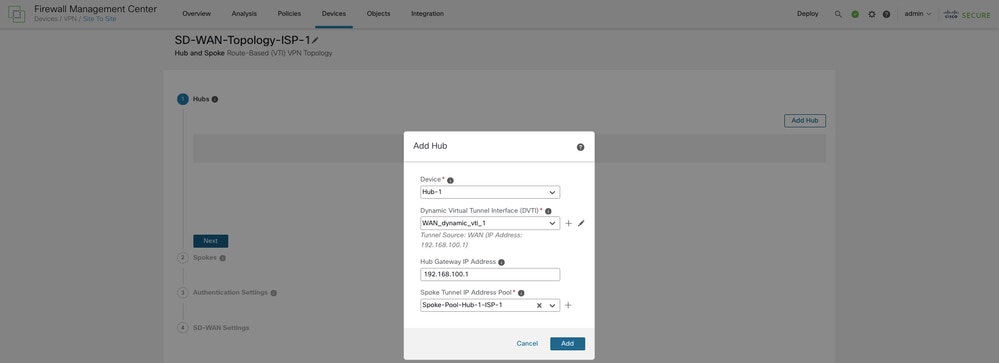Click the Firewall Management Center logo icon

click(17, 13)
